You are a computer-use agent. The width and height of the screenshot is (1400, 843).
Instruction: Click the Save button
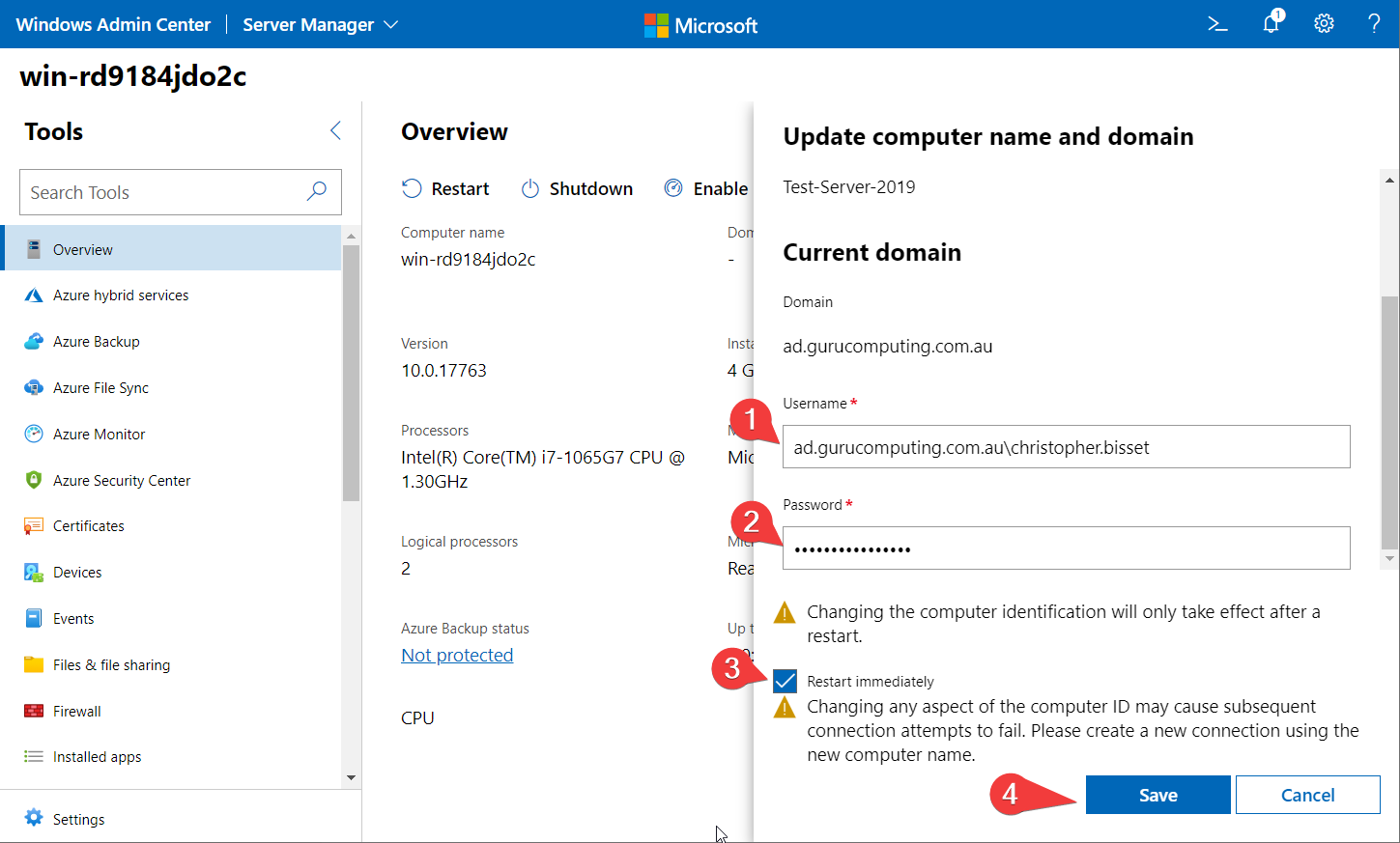(1157, 795)
